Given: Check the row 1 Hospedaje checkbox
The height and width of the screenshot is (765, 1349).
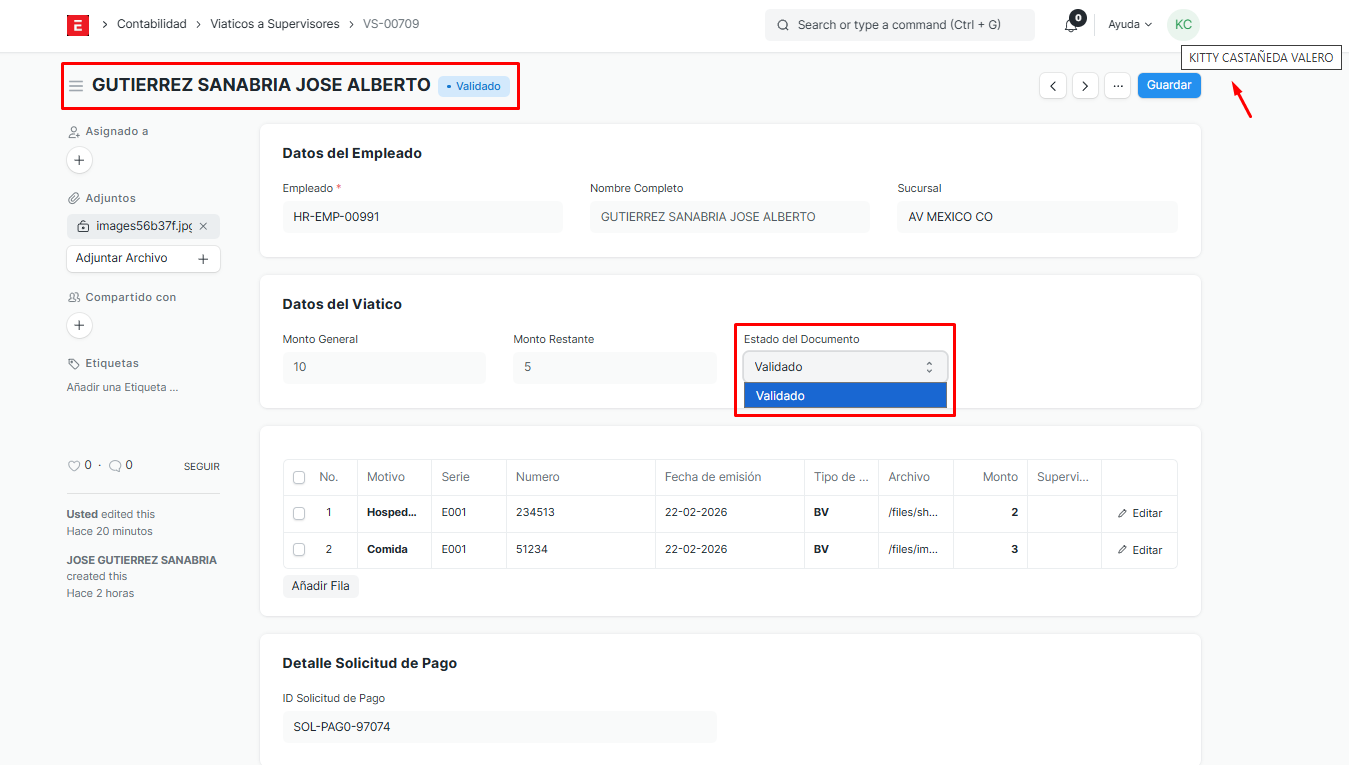Looking at the screenshot, I should tap(299, 513).
